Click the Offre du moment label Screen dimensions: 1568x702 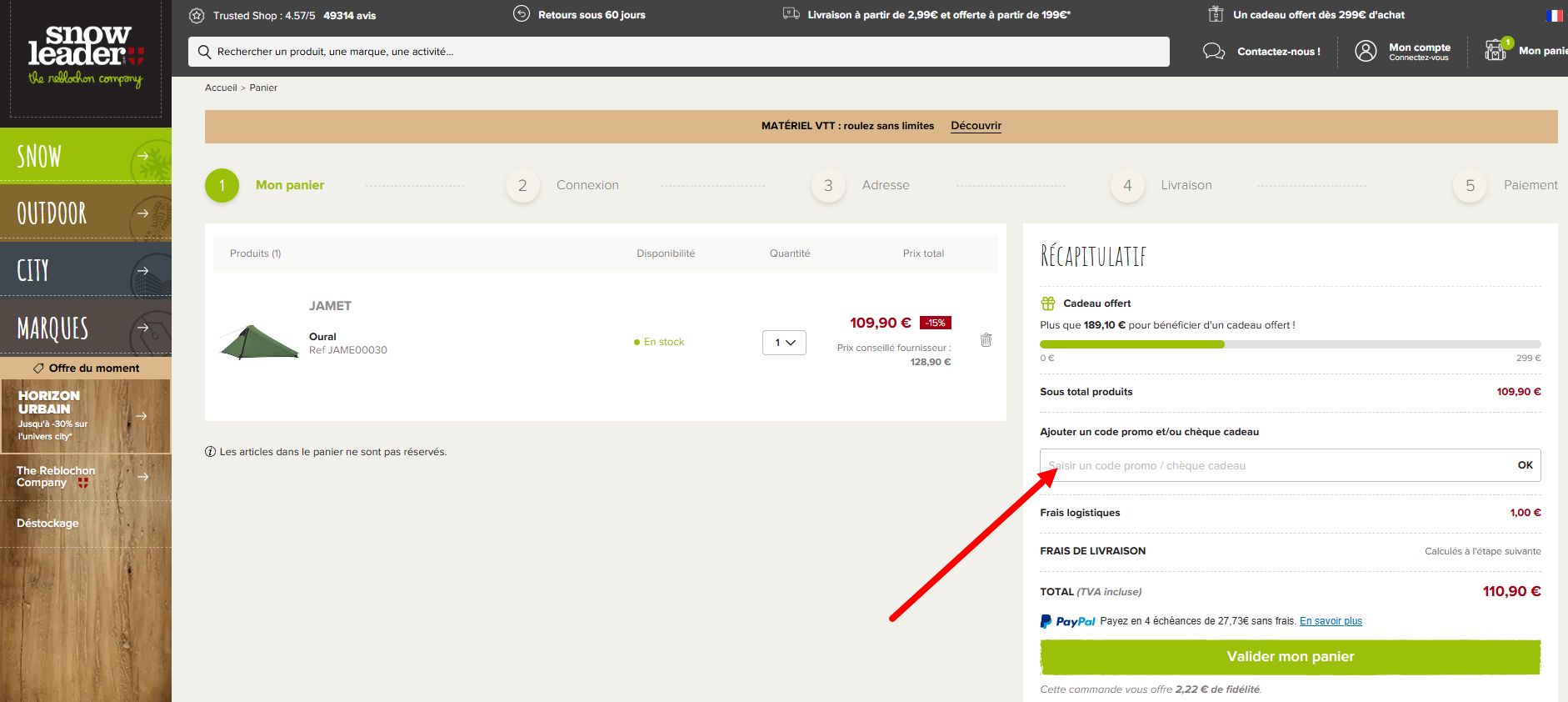[94, 368]
